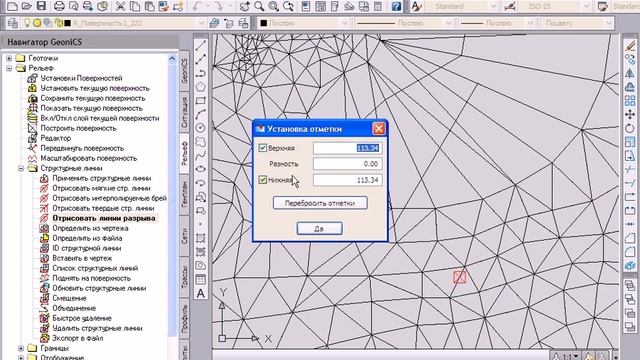Create a new drawing with the New icon
This screenshot has height=360, width=640.
coord(12,6)
